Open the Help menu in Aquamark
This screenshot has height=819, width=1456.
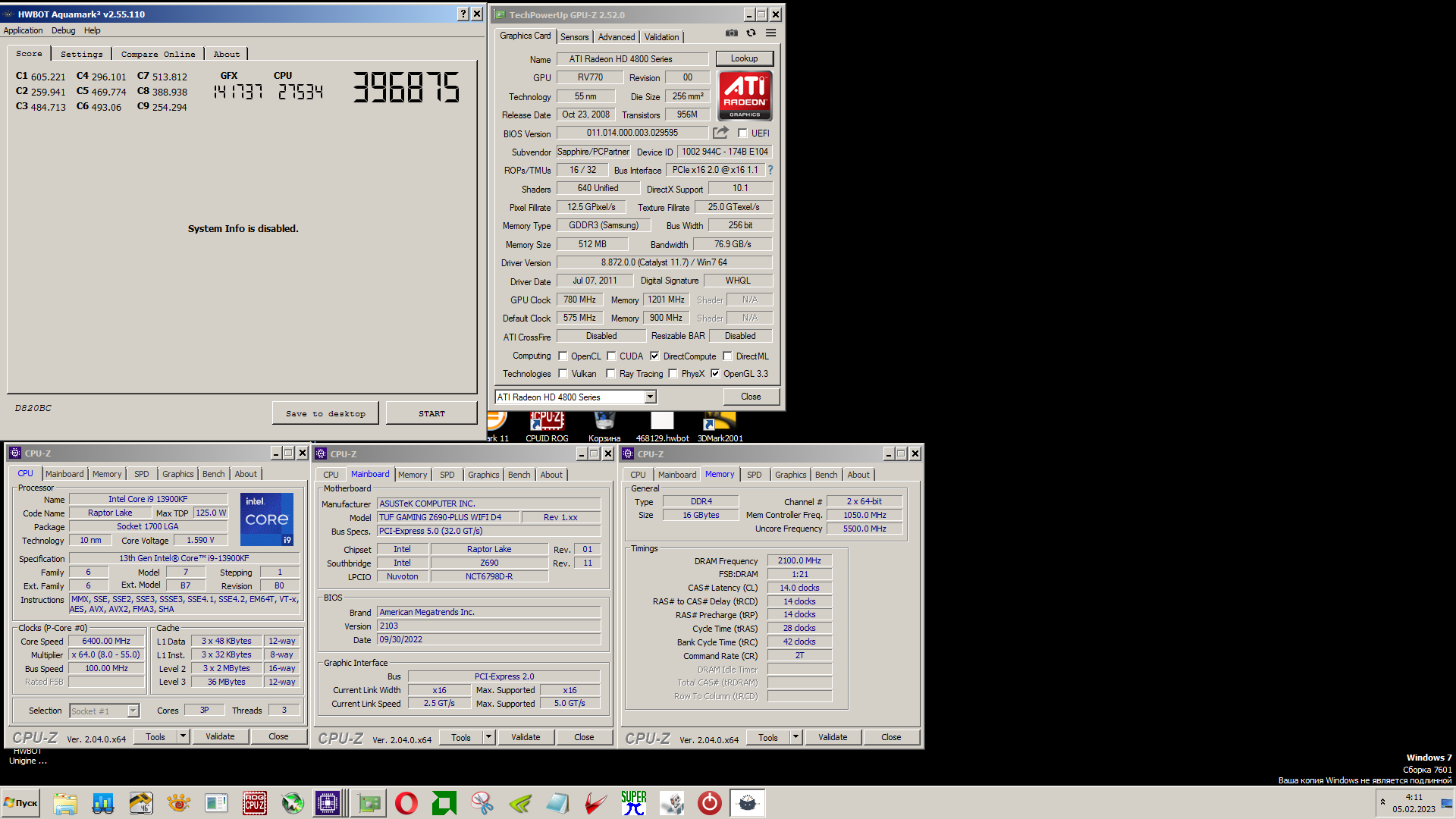[92, 30]
